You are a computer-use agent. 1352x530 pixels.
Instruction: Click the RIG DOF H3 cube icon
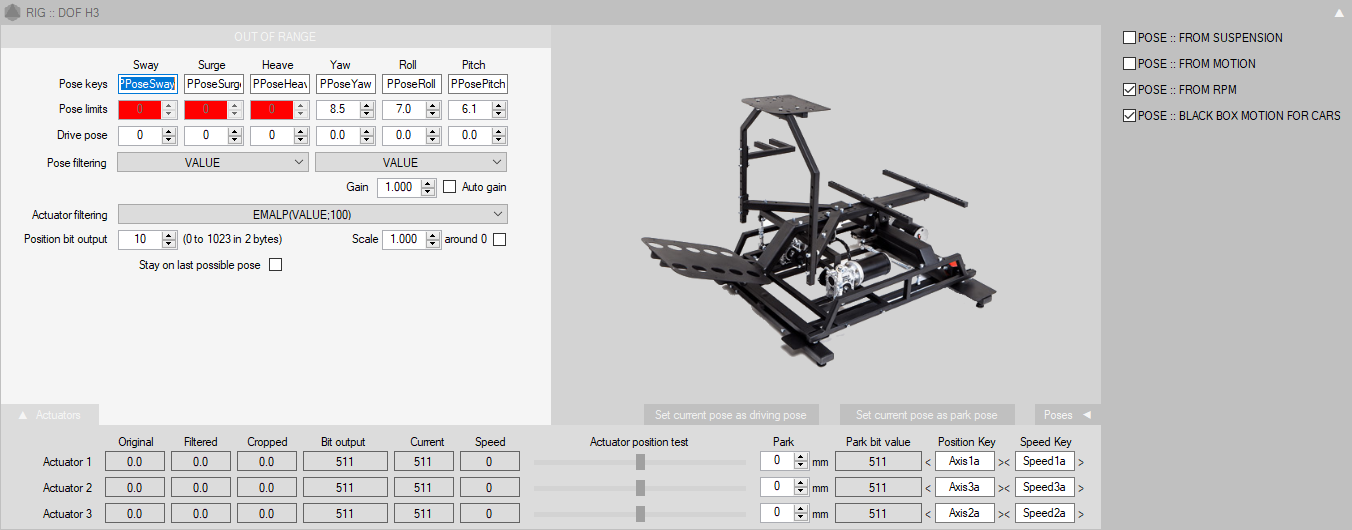click(x=12, y=13)
